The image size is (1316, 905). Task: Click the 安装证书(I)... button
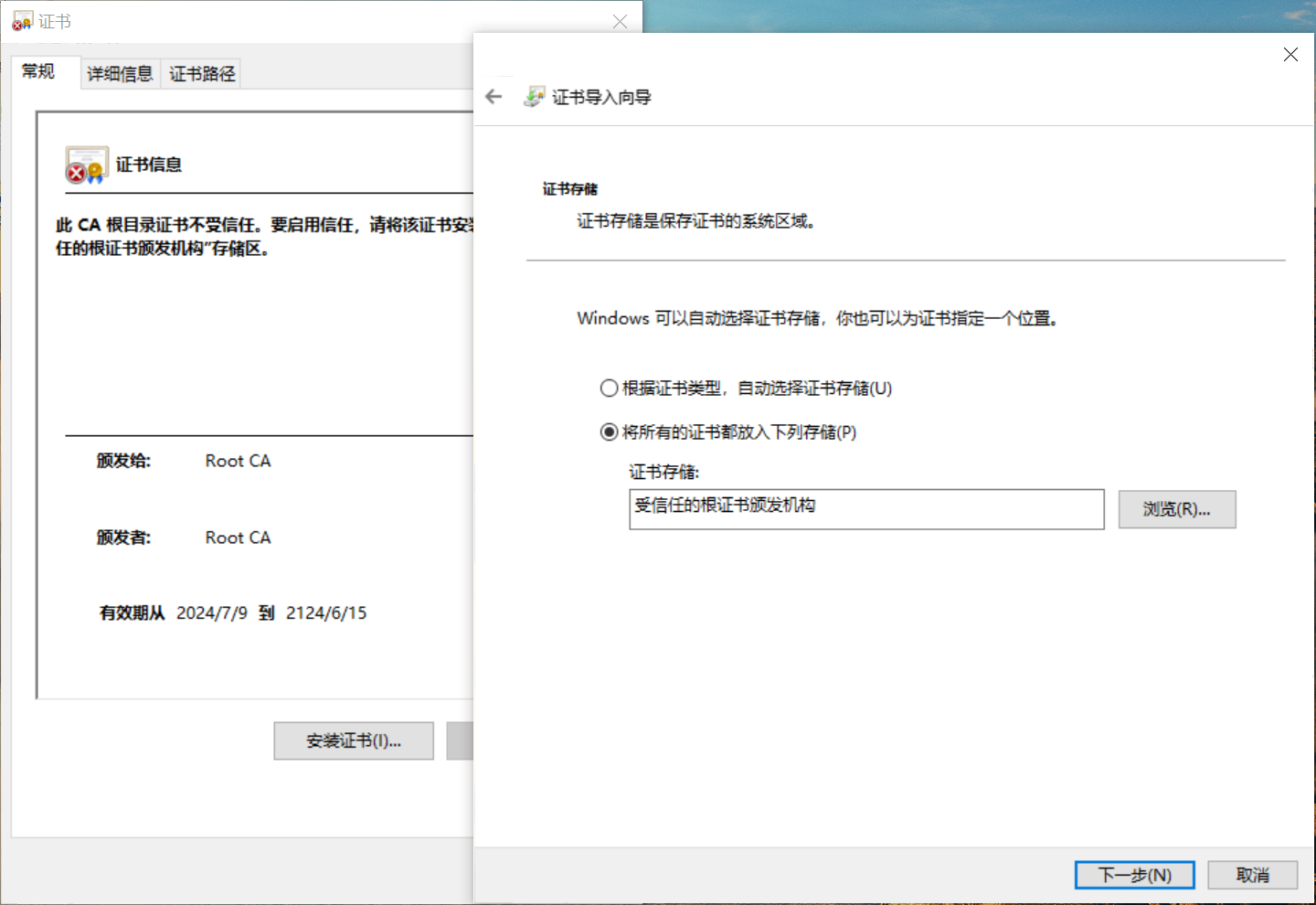(x=354, y=740)
